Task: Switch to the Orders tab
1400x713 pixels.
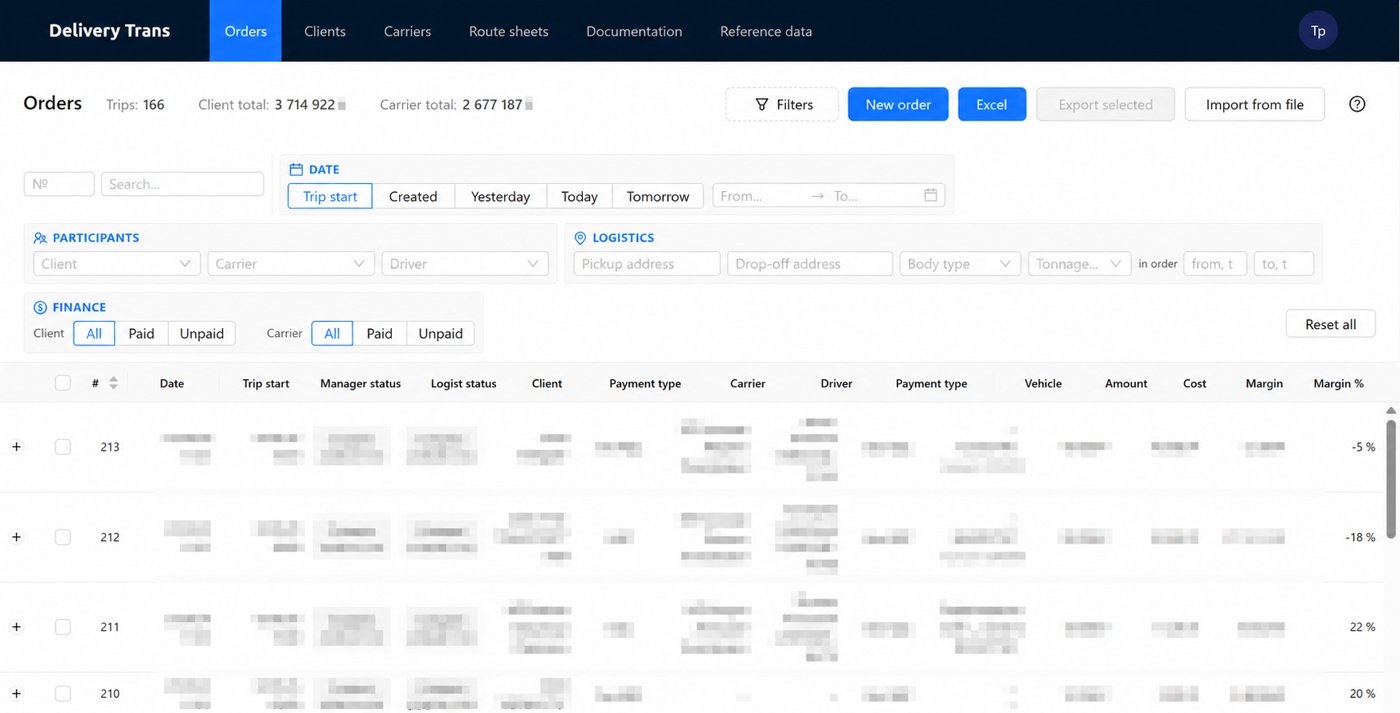Action: 245,31
